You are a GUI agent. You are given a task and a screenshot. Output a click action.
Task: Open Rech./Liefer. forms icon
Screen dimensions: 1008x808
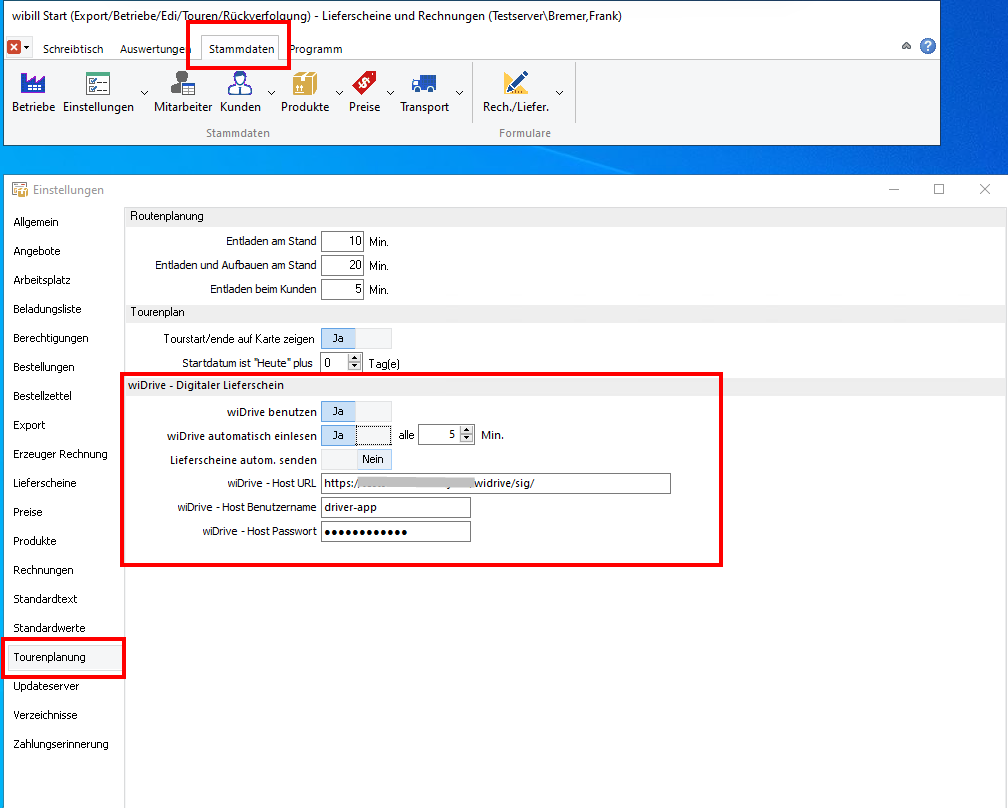[x=516, y=84]
